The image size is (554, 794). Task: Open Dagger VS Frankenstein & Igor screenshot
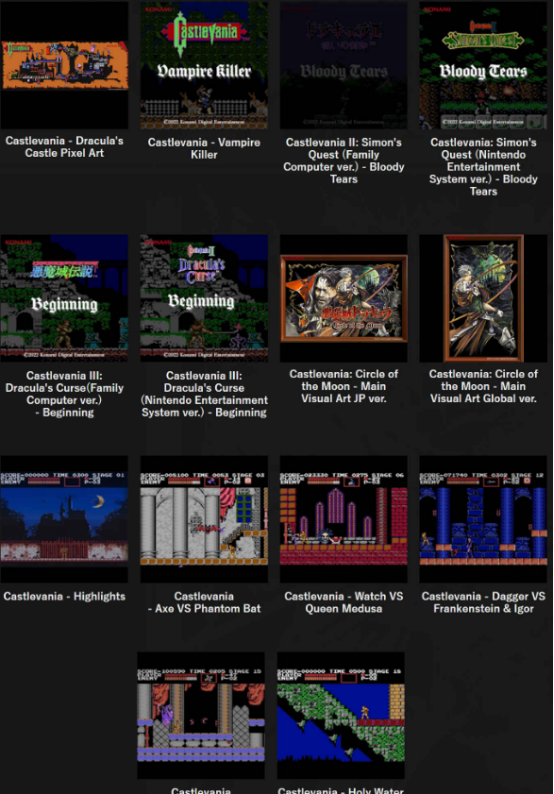click(x=483, y=519)
